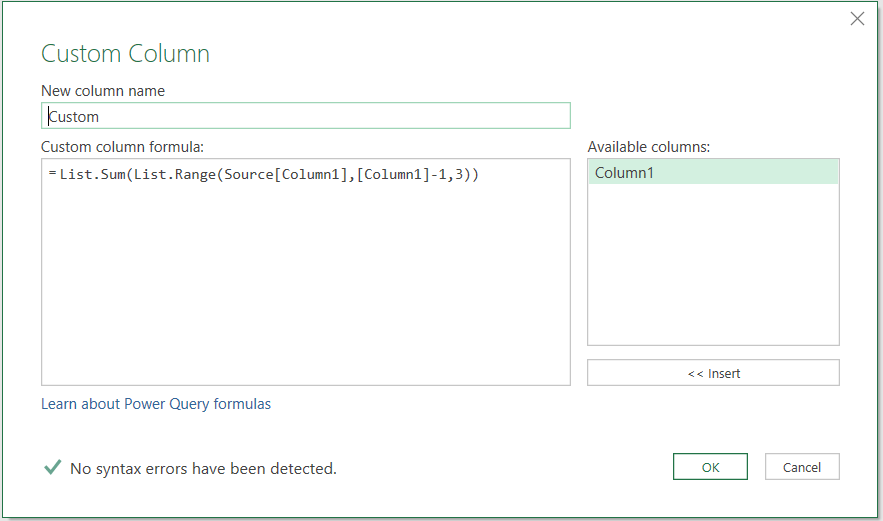Click the green syntax check icon
Screen dimensions: 883x521
[x=51, y=467]
